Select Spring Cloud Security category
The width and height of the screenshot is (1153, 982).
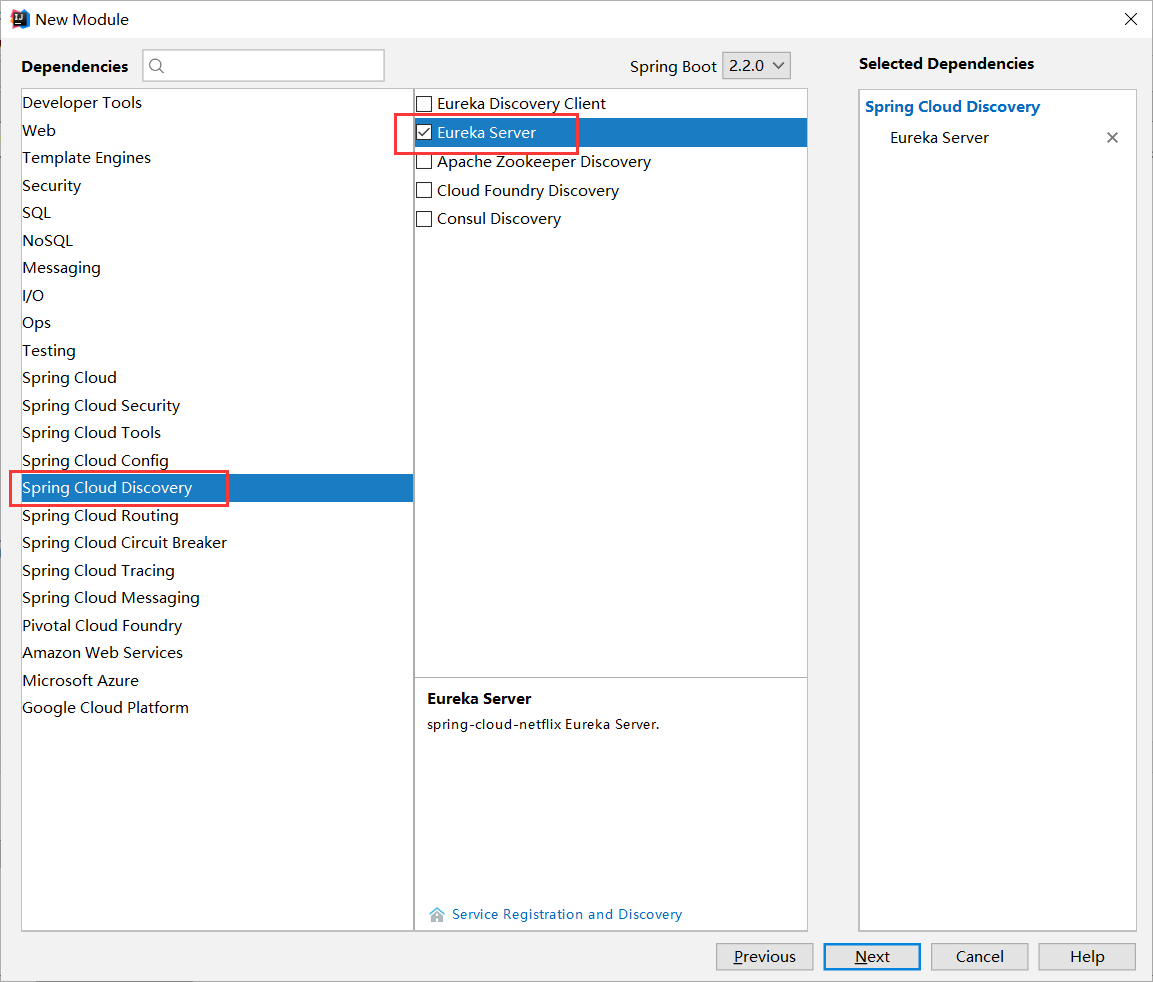217,405
